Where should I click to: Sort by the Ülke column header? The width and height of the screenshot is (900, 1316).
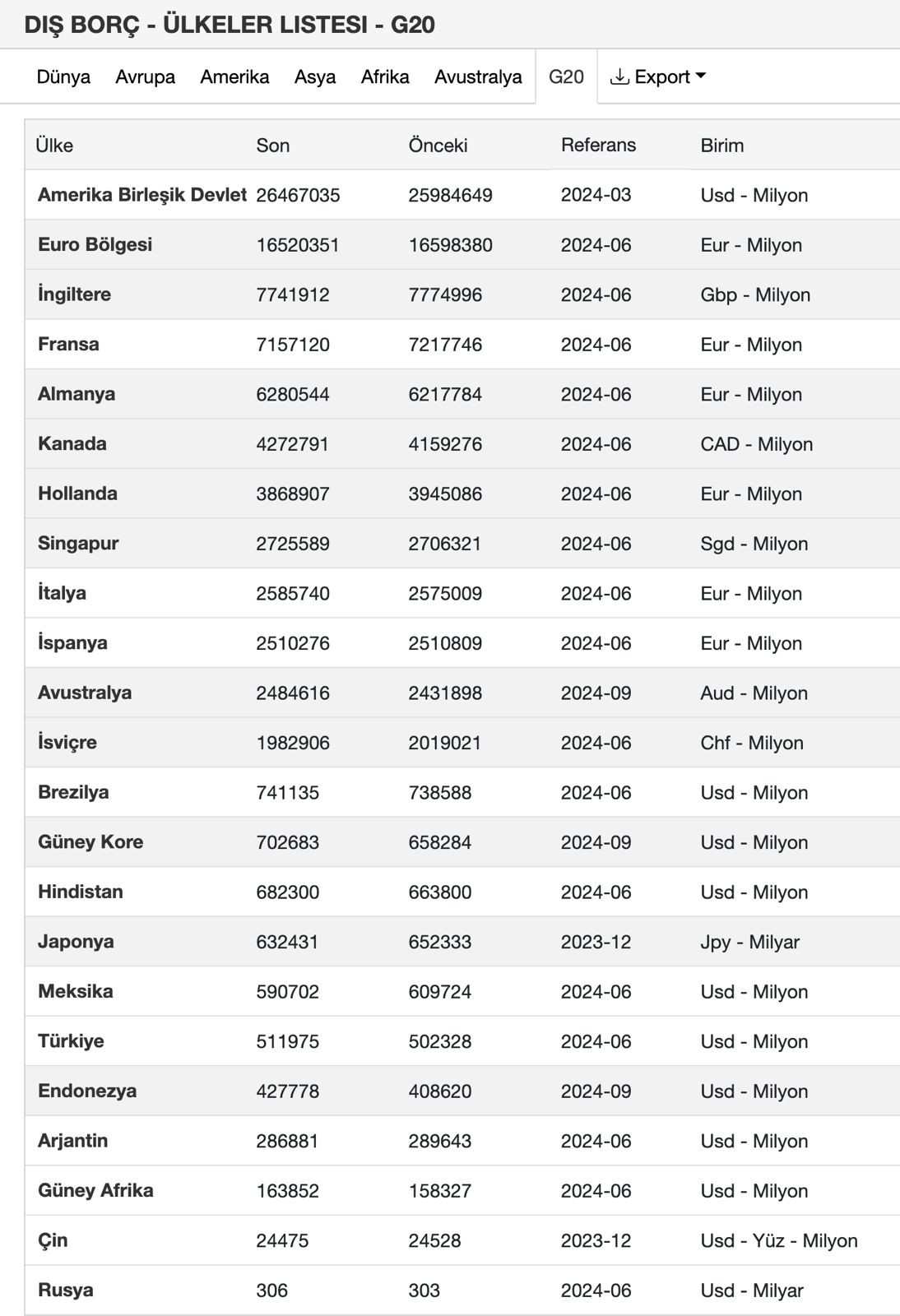click(54, 146)
